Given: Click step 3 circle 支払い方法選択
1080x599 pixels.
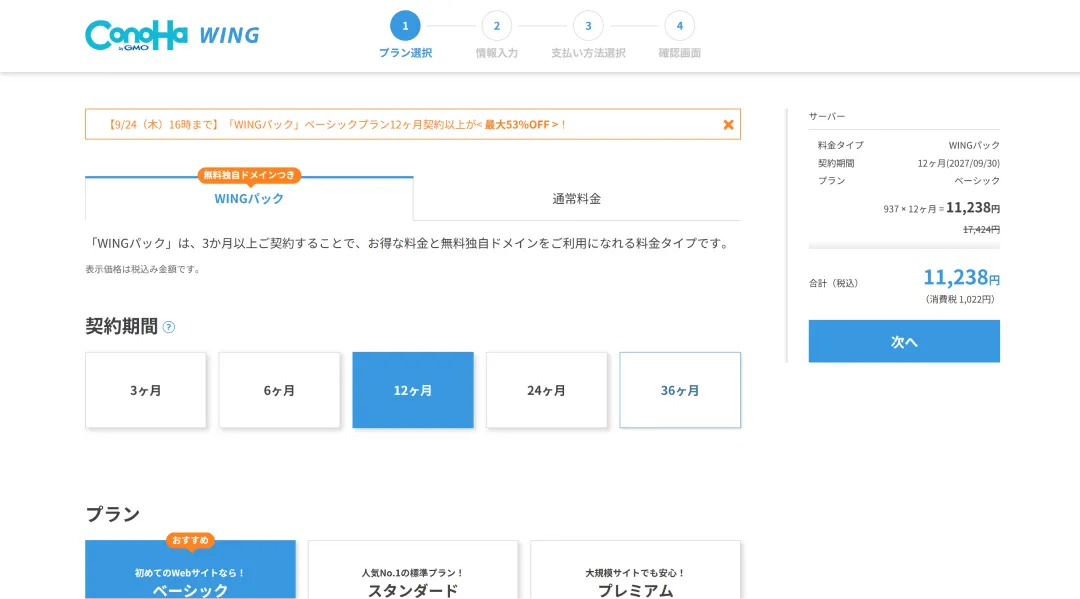Looking at the screenshot, I should click(588, 26).
